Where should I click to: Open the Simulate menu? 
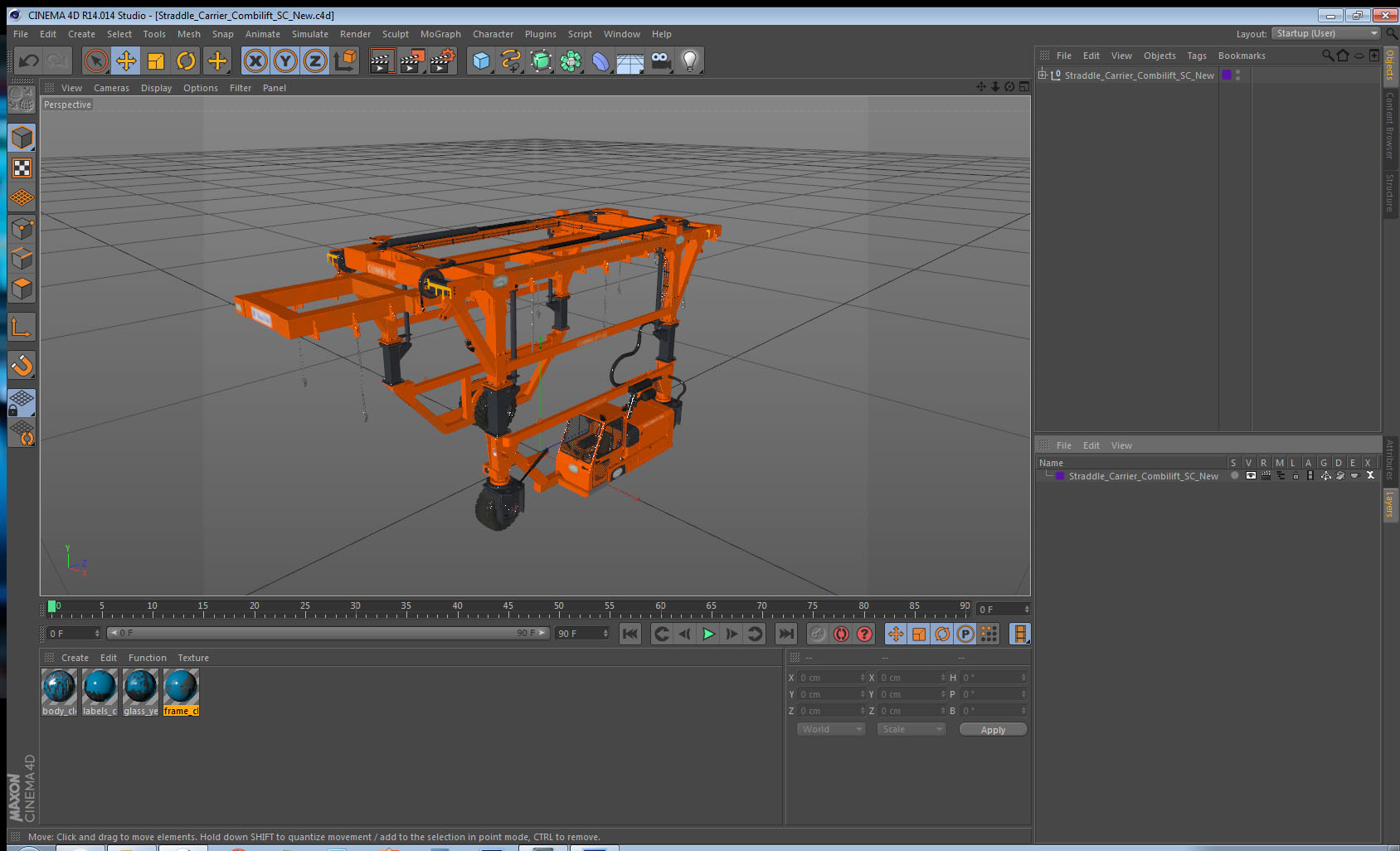(x=310, y=34)
